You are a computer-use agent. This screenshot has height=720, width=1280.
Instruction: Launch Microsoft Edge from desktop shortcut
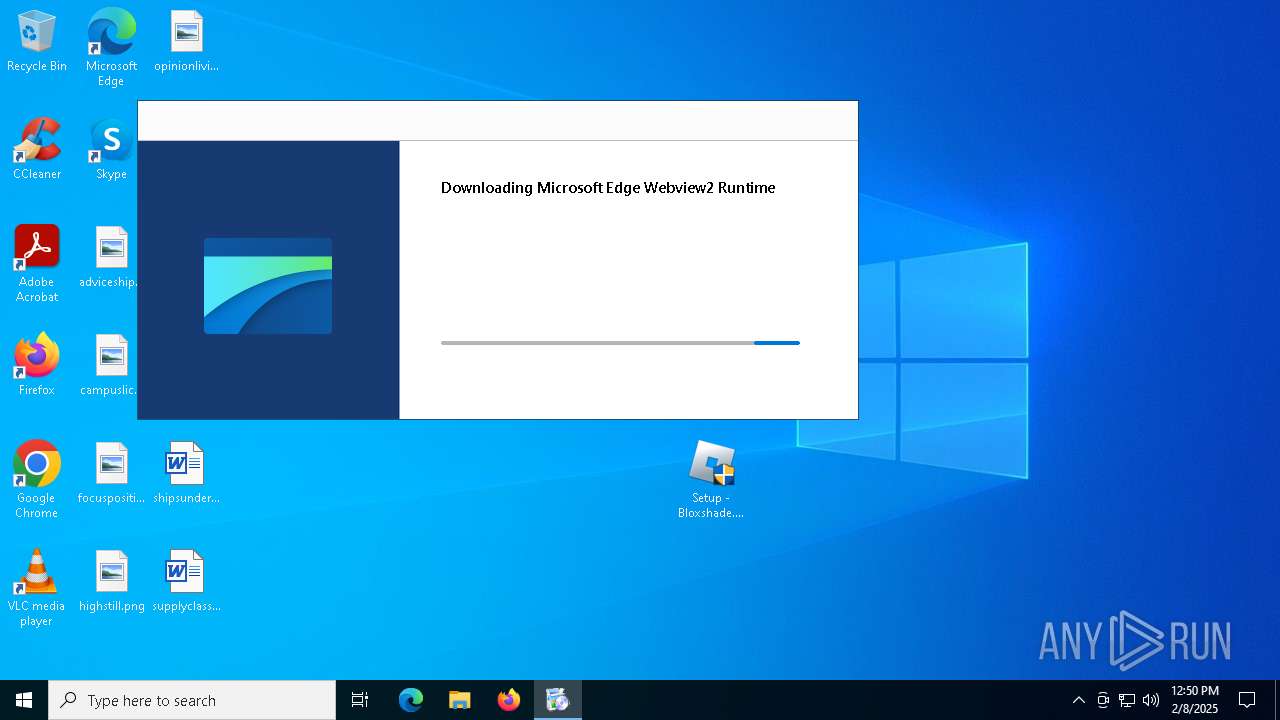pos(111,47)
